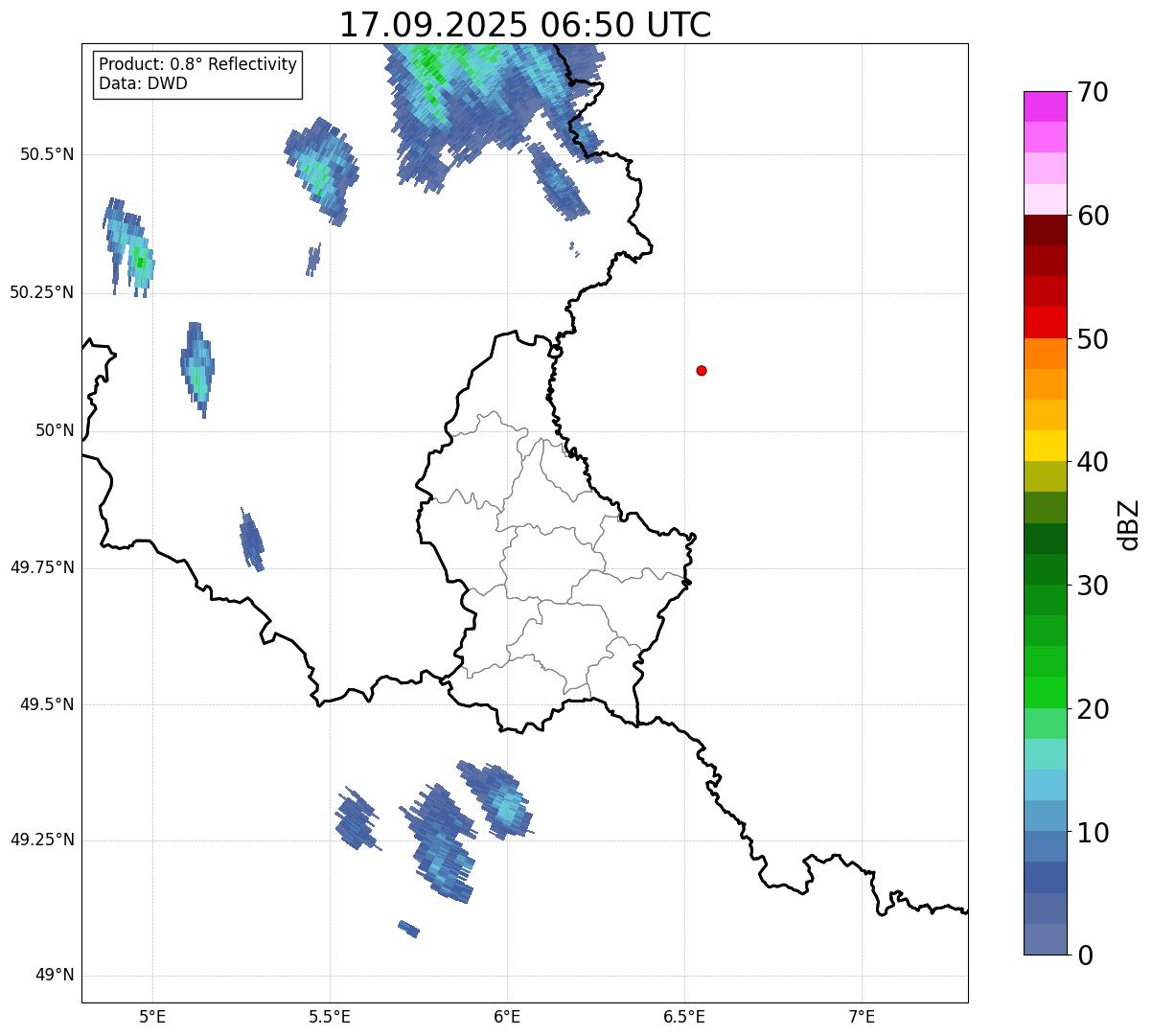Screen dimensions: 1152x1036
Task: Click the radar echo near 49.3°N 6°E
Action: (495, 799)
